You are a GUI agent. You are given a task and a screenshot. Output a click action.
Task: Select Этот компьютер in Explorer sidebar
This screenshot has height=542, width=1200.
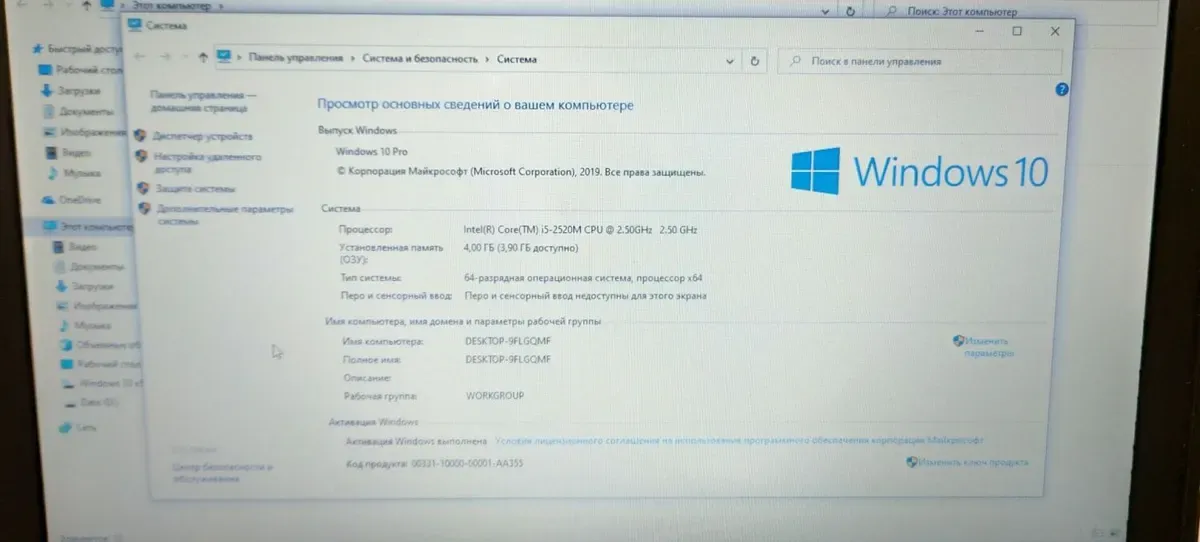pyautogui.click(x=89, y=227)
